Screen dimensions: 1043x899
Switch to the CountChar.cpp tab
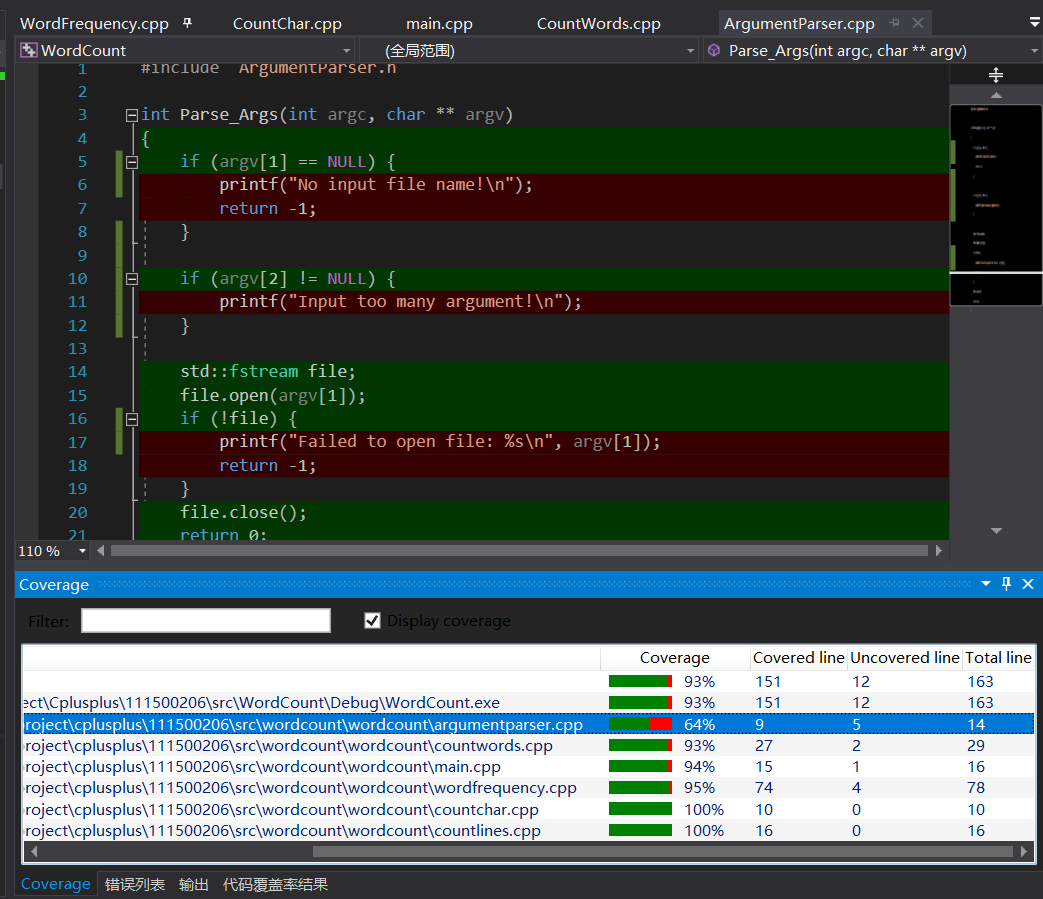(287, 23)
